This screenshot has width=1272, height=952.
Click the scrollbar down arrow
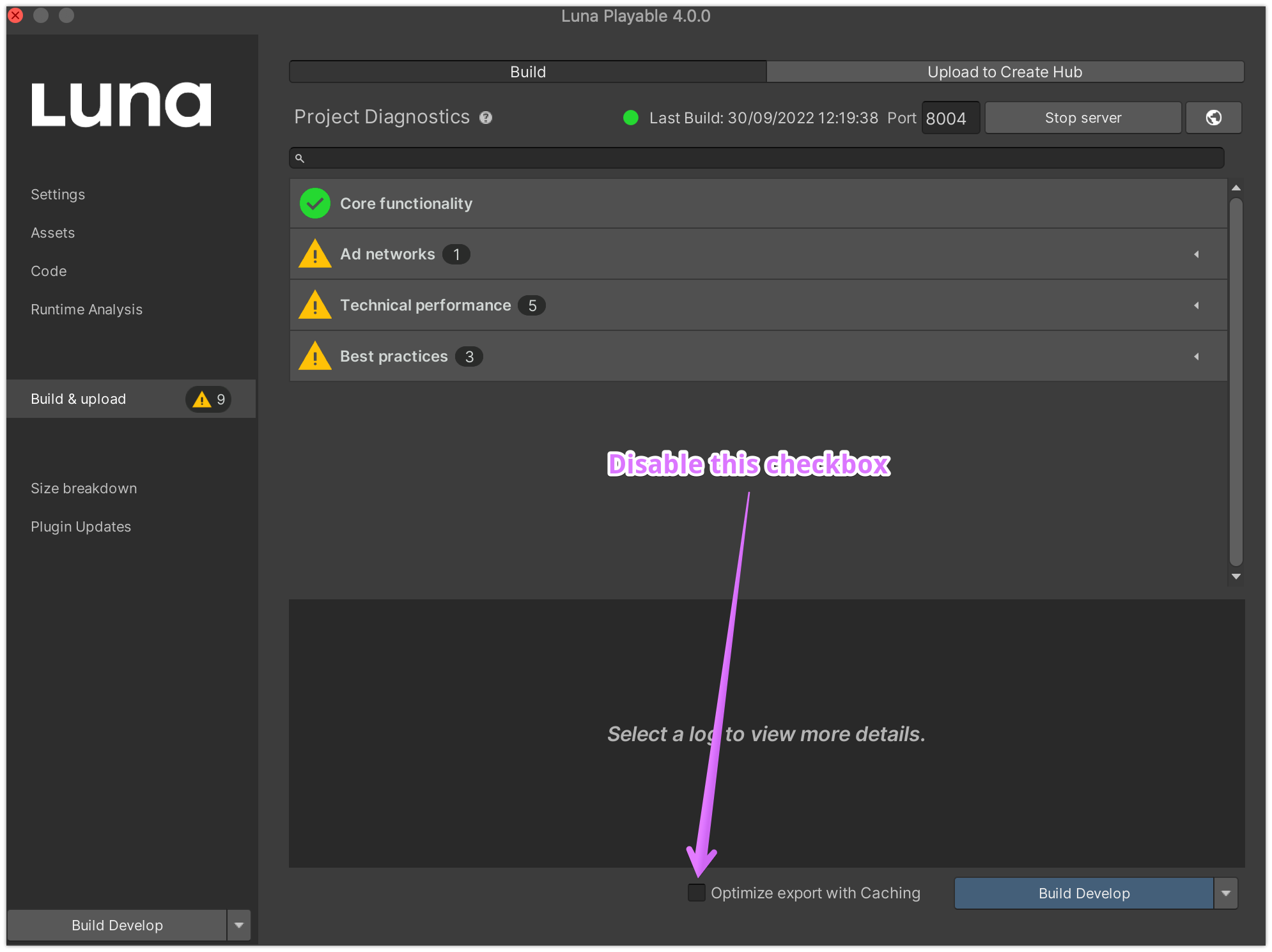click(x=1236, y=576)
